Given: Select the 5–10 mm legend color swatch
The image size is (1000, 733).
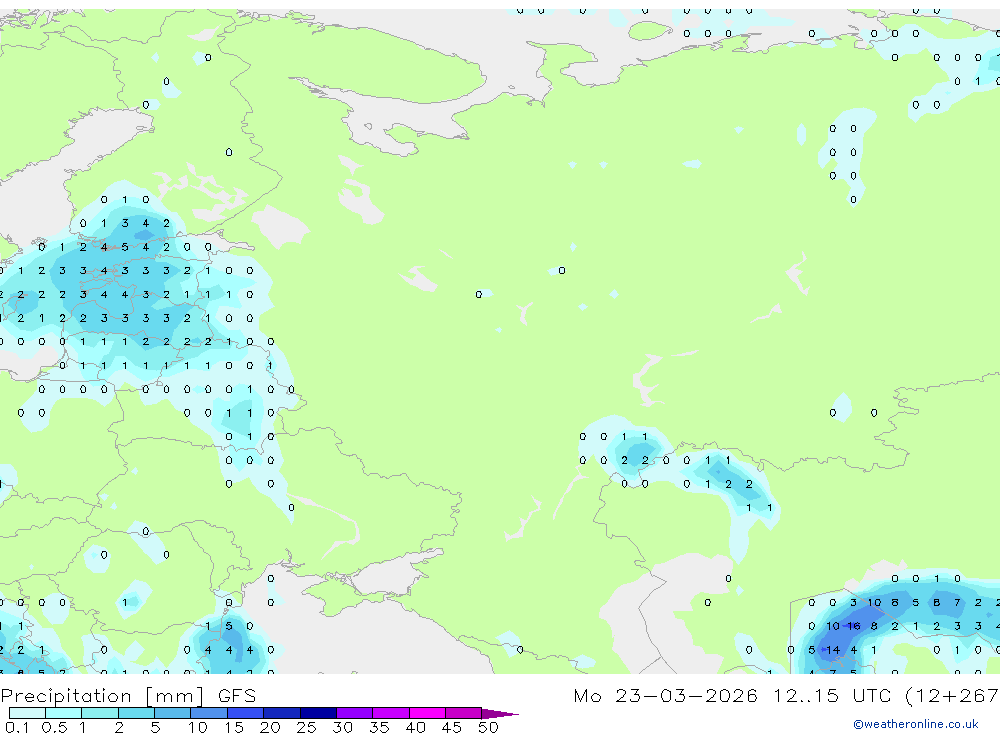Looking at the screenshot, I should 173,713.
